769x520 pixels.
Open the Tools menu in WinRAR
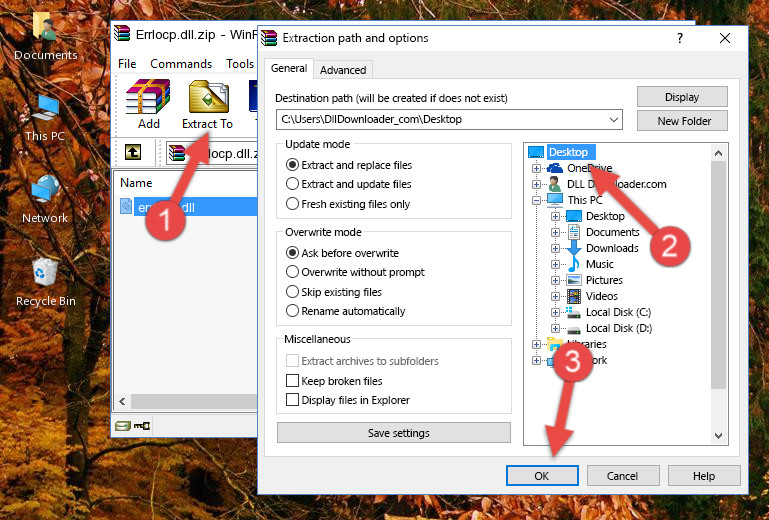tap(239, 64)
